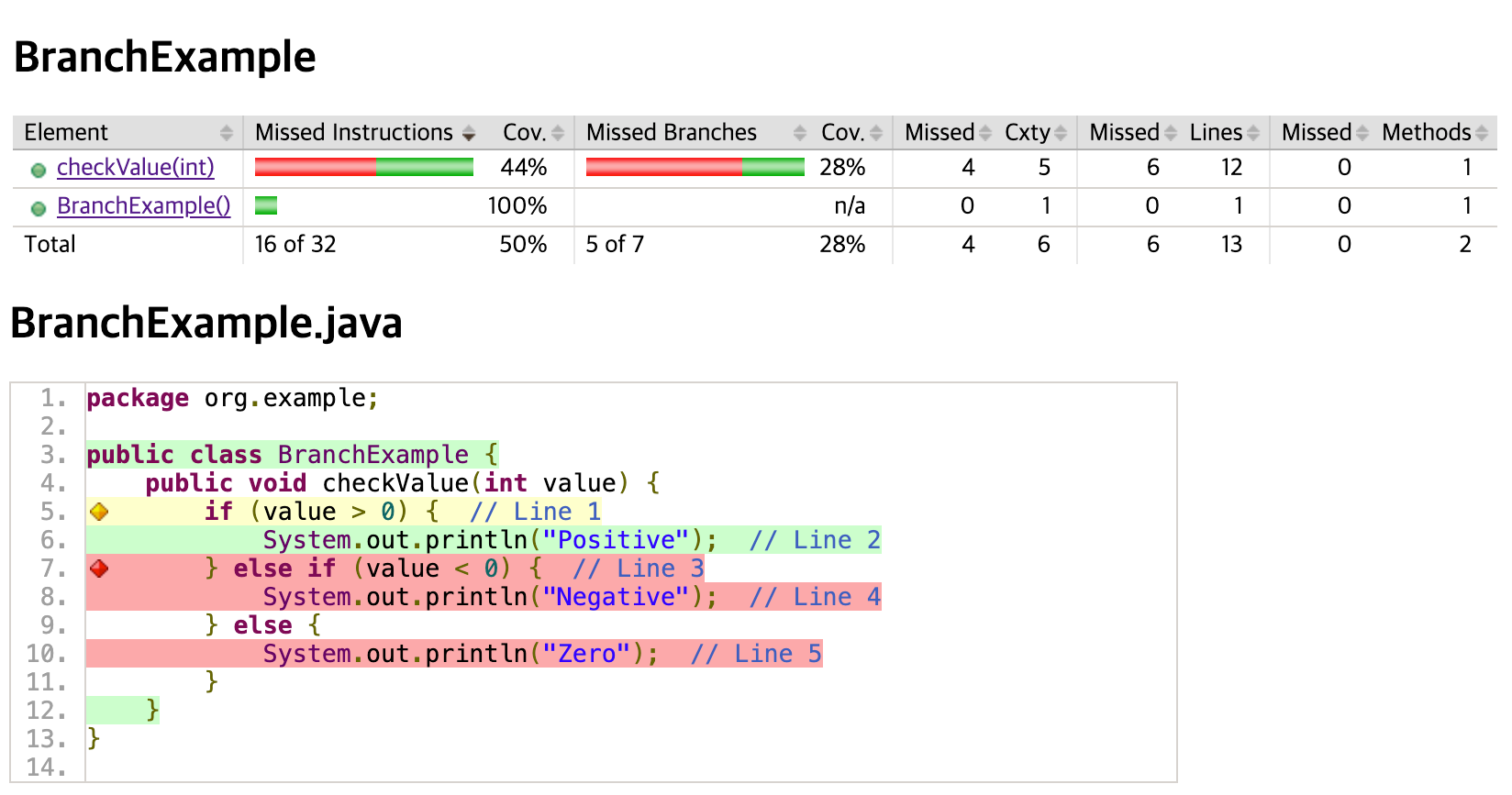1512x795 pixels.
Task: Click checkValue missed instructions coverage bar
Action: pos(364,167)
